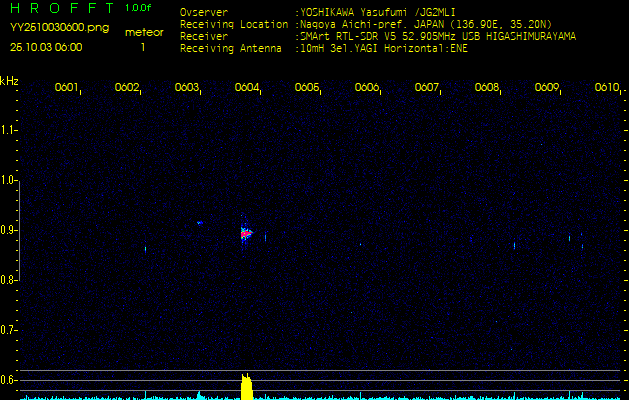The height and width of the screenshot is (400, 629).
Task: Click the meteor count label
Action: [x=143, y=32]
